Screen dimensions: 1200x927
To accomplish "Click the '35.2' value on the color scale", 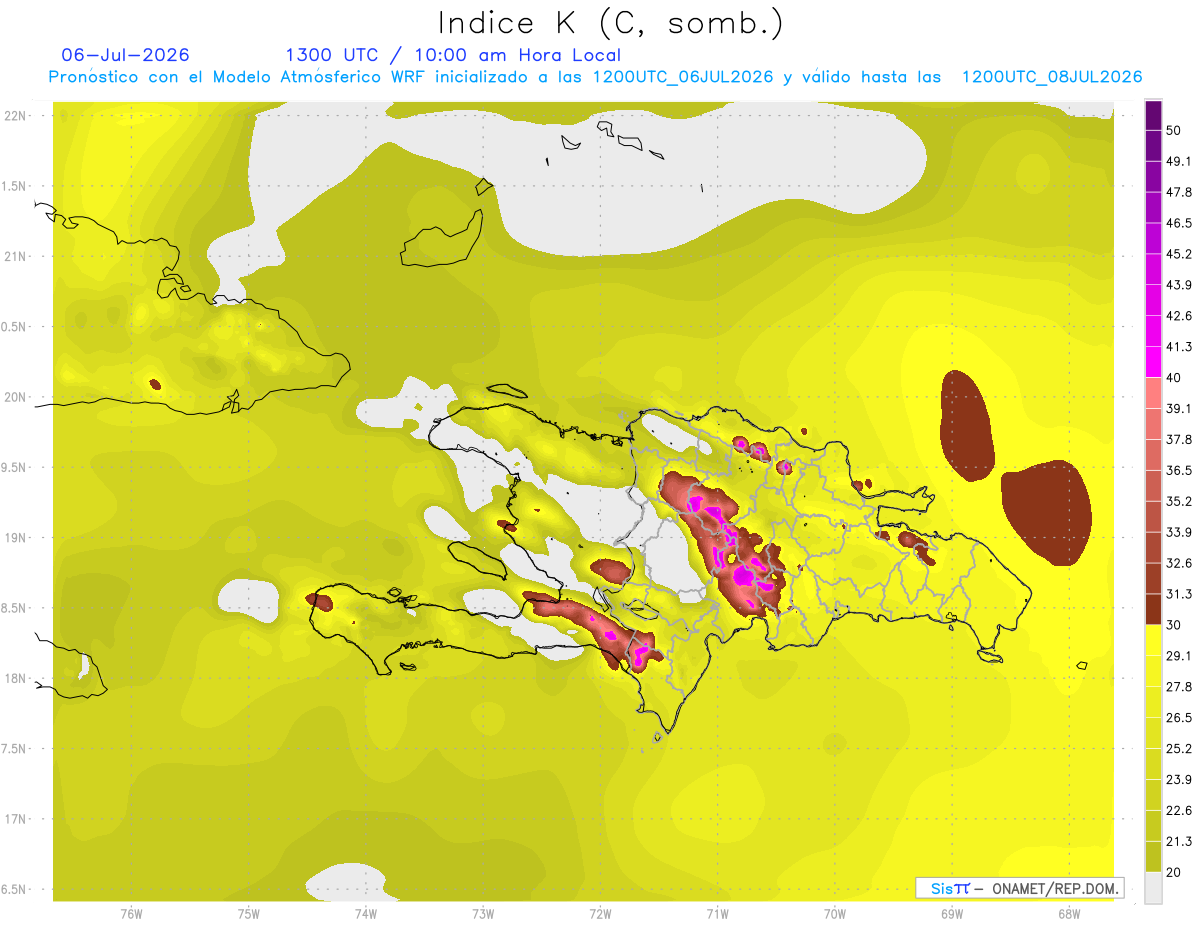I will [1179, 501].
